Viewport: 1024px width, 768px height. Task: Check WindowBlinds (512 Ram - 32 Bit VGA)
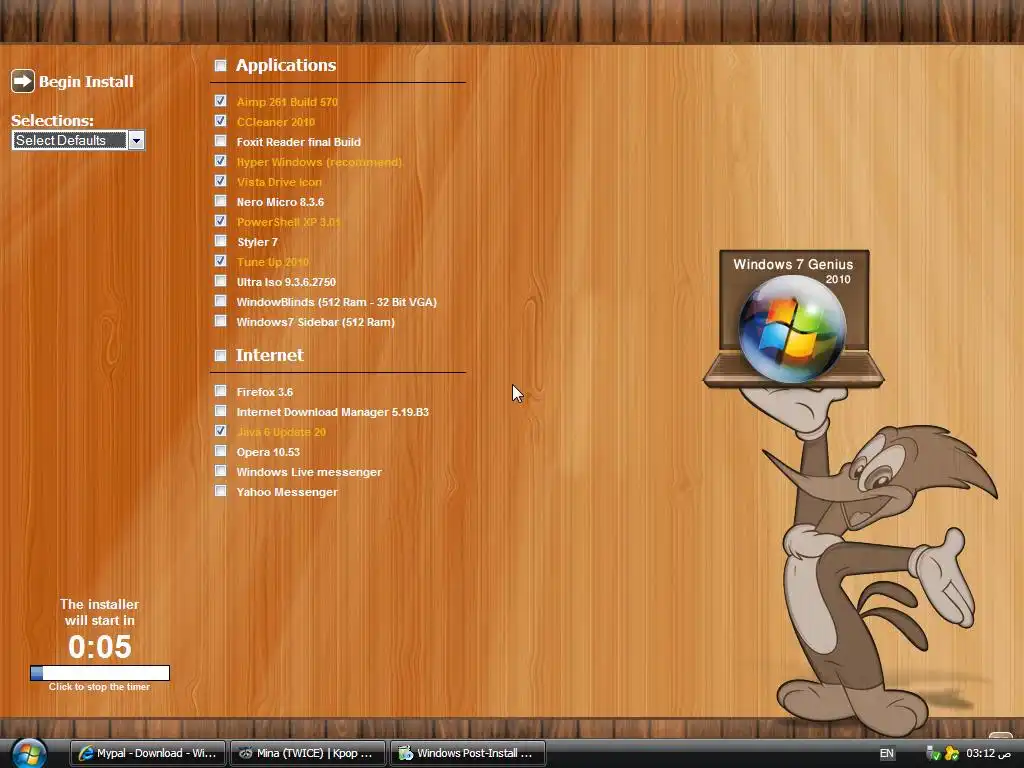point(221,301)
